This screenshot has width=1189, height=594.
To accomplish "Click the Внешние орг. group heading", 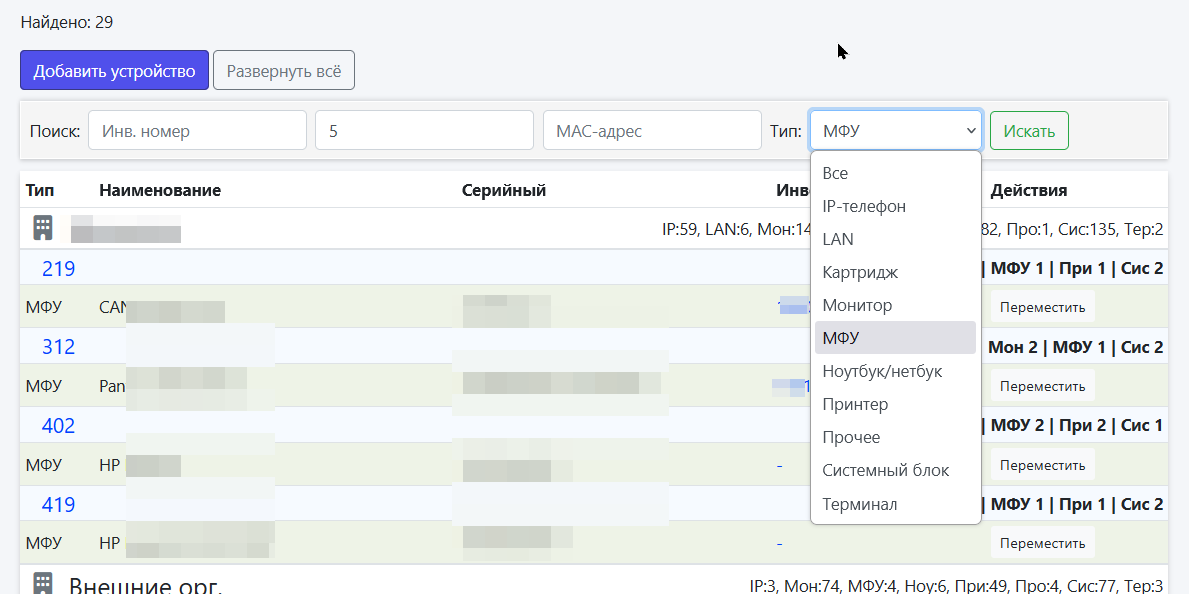I will tap(146, 585).
